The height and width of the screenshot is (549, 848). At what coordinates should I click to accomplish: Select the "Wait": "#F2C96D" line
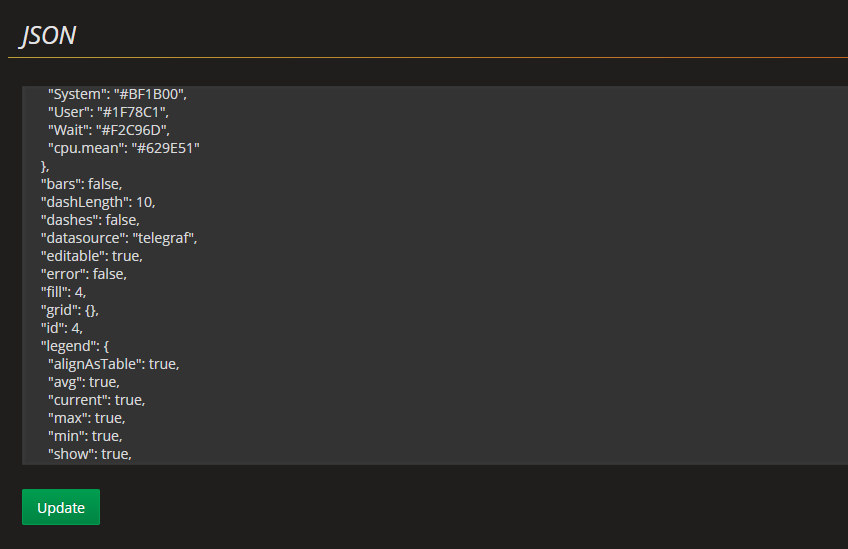point(109,130)
